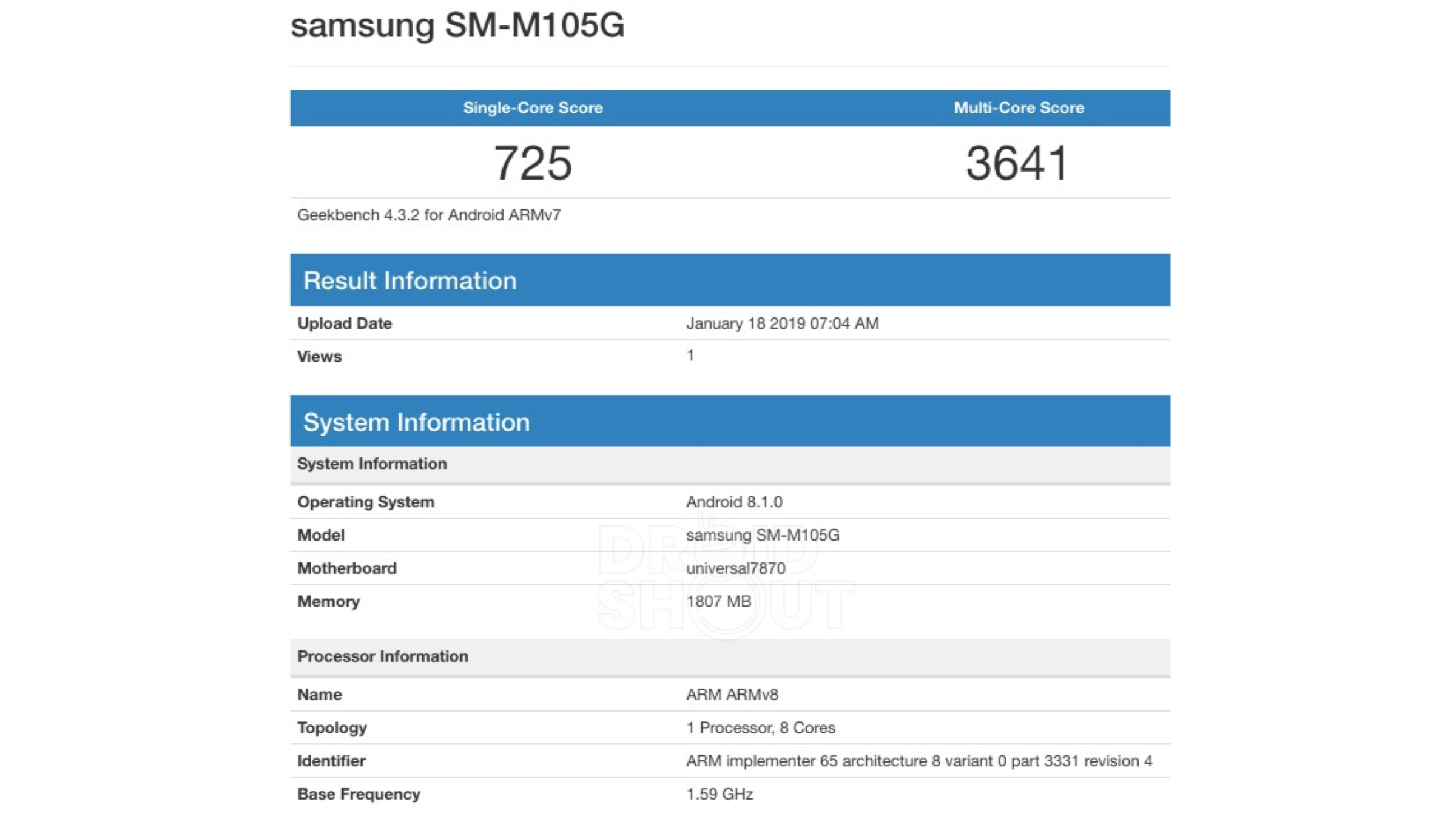
Task: Click the multi-core score value 3641
Action: (1017, 163)
